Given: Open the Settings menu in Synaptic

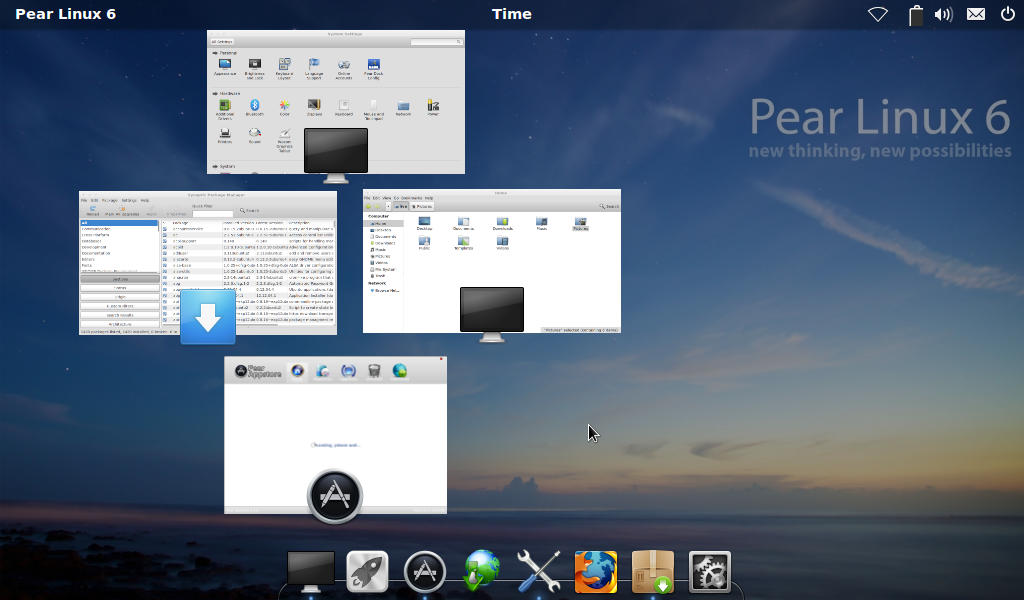Looking at the screenshot, I should [129, 200].
